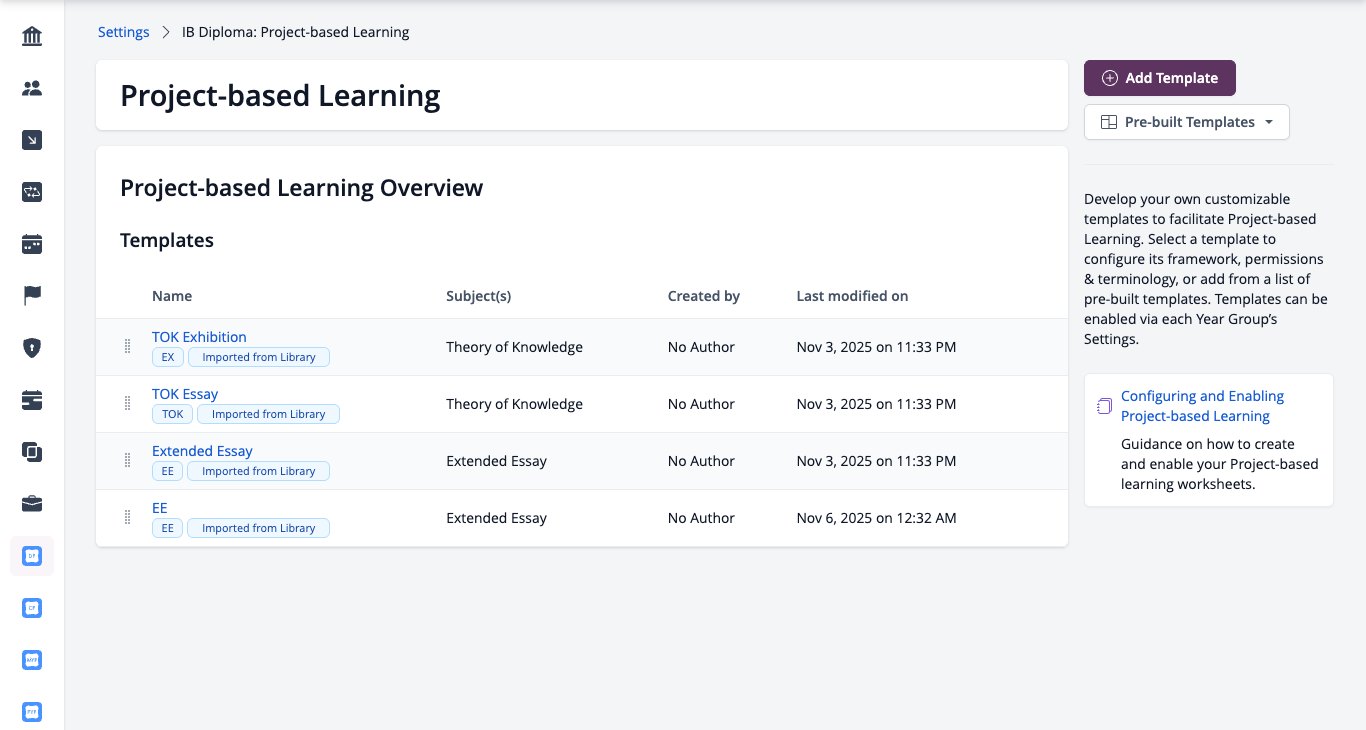Click the TOK tag under TOK Essay

[x=173, y=414]
